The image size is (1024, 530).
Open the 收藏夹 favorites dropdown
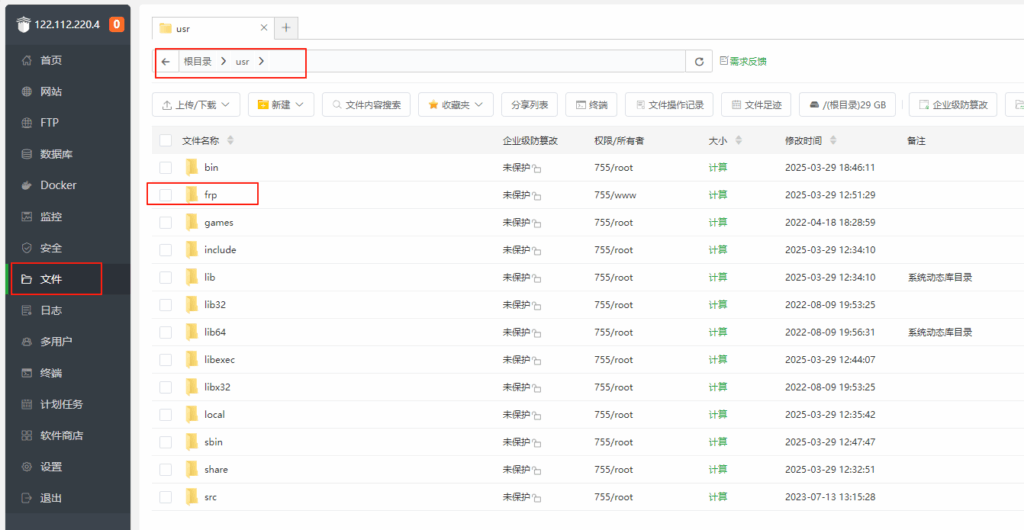pyautogui.click(x=456, y=104)
